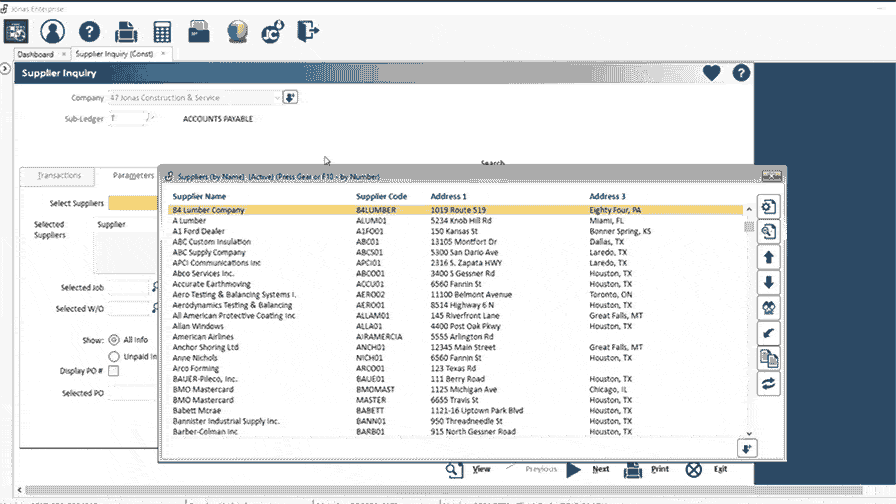This screenshot has height=504, width=896.
Task: Click the Address 1 column header
Action: coord(449,197)
